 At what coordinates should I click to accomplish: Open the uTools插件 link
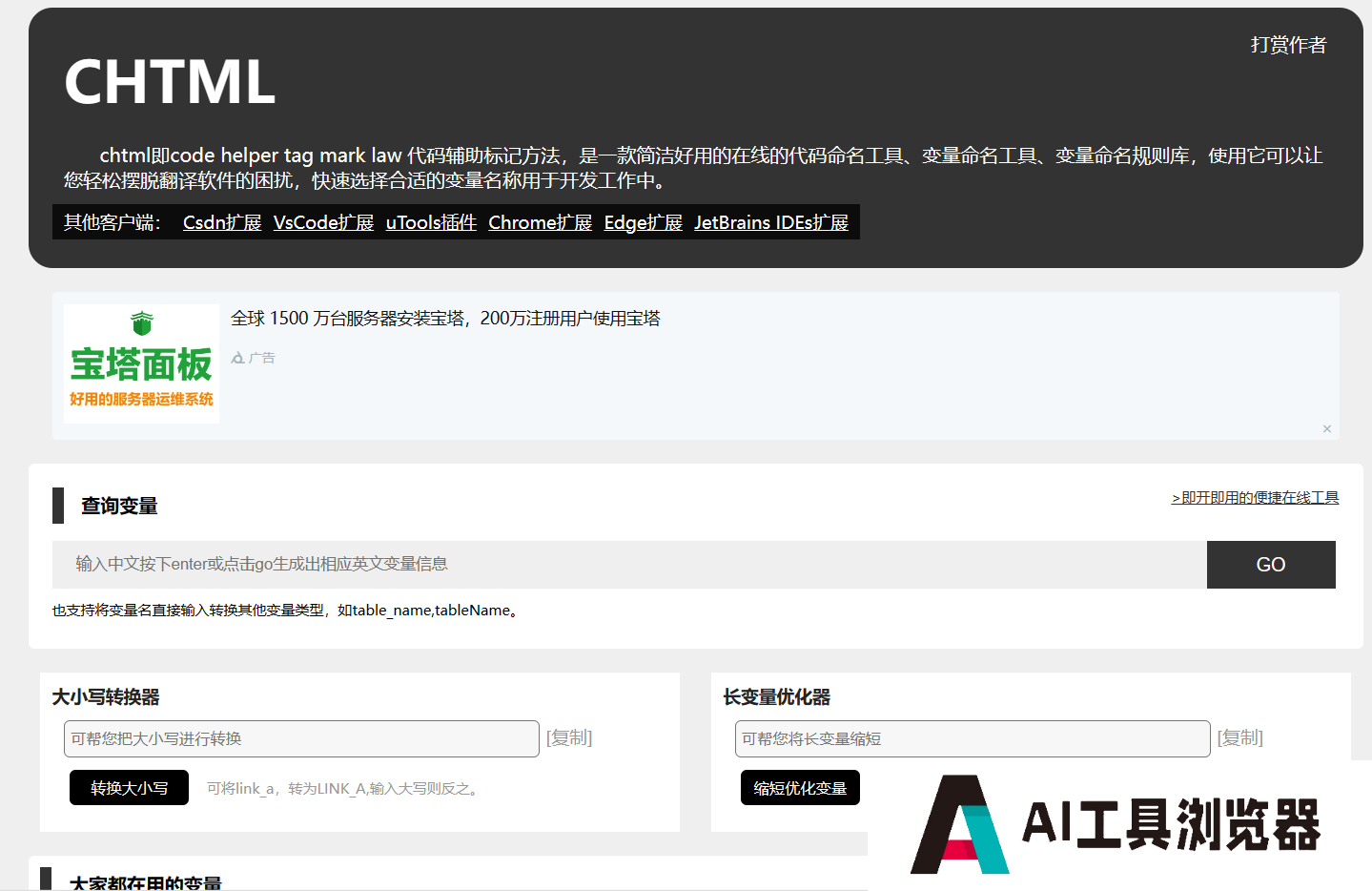click(431, 222)
